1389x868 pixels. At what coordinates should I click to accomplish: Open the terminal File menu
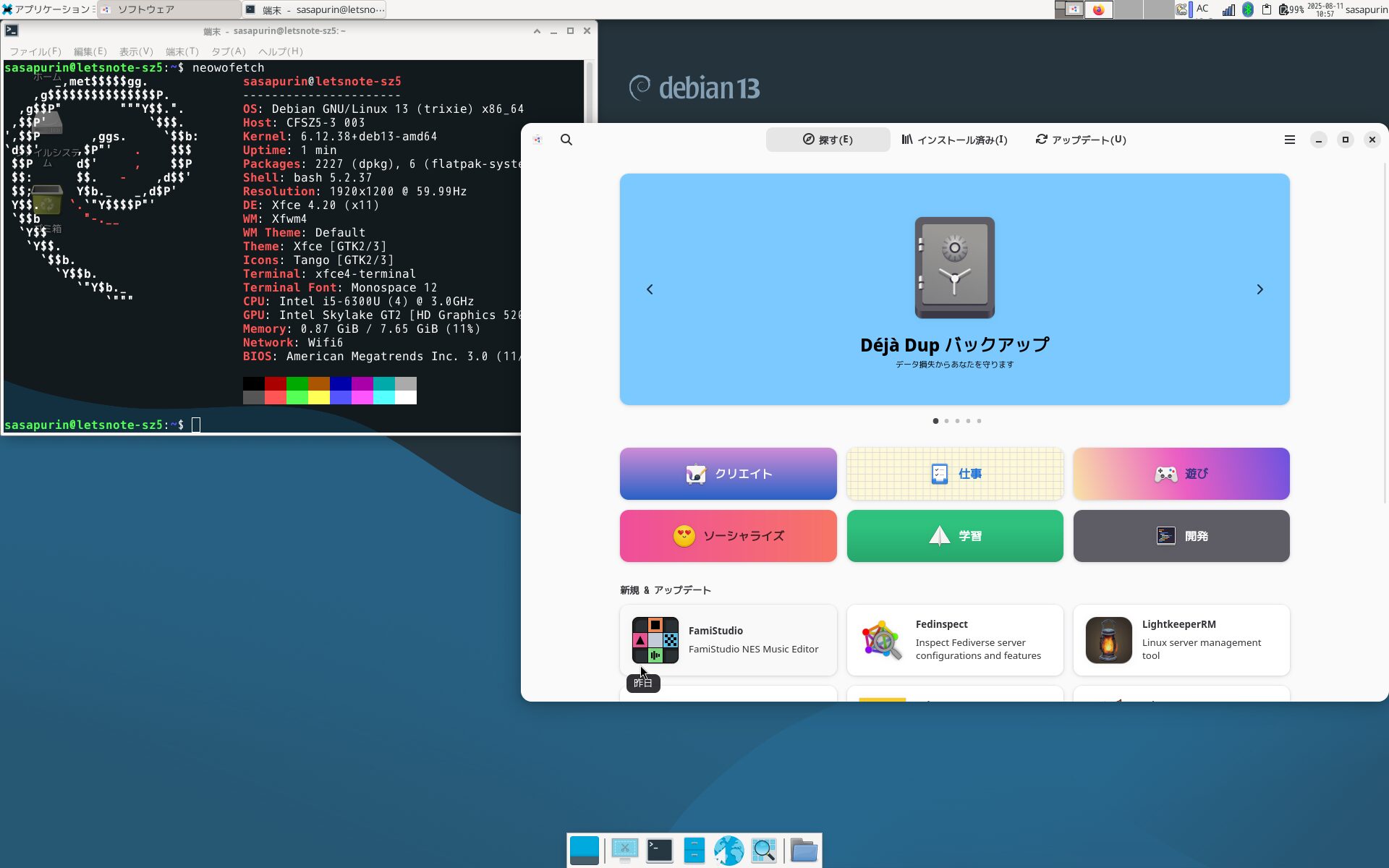[x=35, y=51]
